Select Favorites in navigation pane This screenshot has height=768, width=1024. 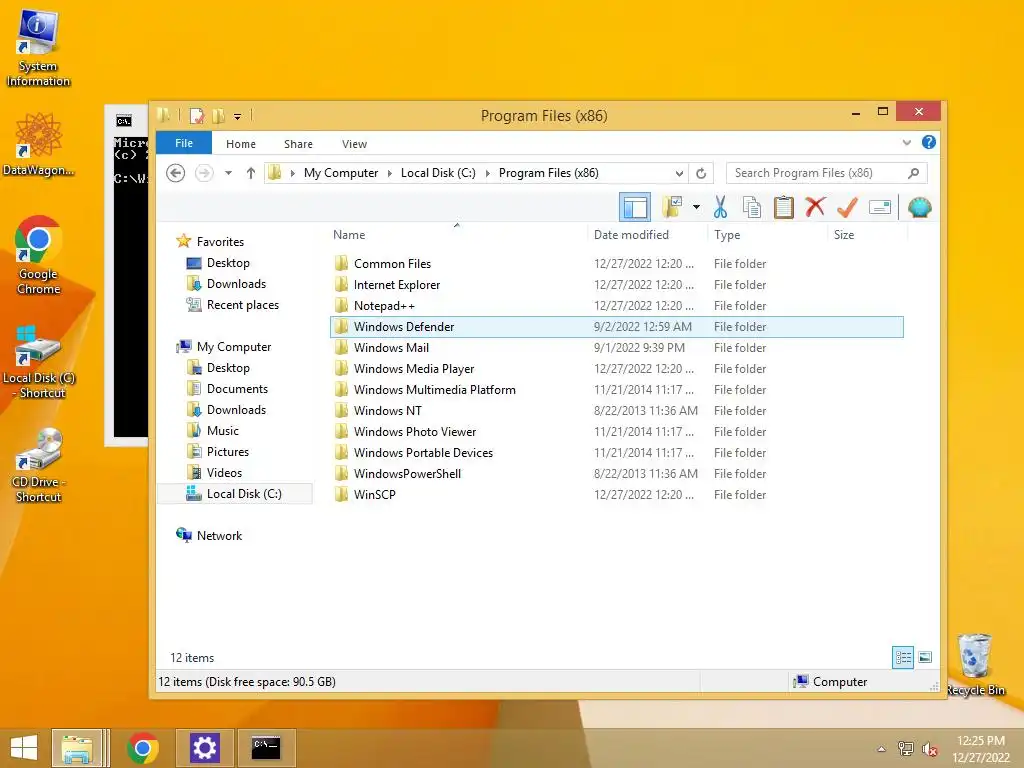pyautogui.click(x=220, y=242)
